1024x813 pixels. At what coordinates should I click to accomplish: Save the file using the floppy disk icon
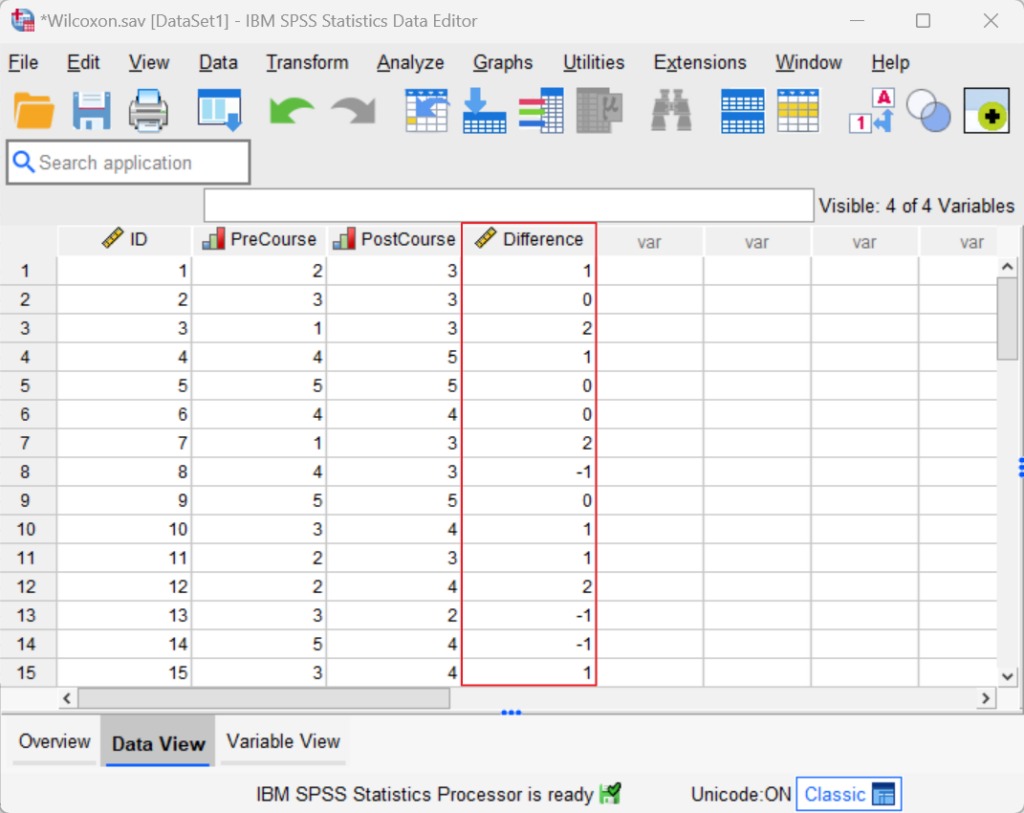coord(91,110)
